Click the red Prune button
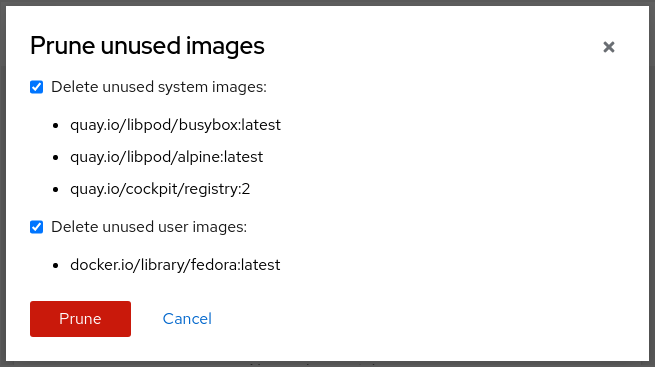This screenshot has width=655, height=367. (x=80, y=319)
